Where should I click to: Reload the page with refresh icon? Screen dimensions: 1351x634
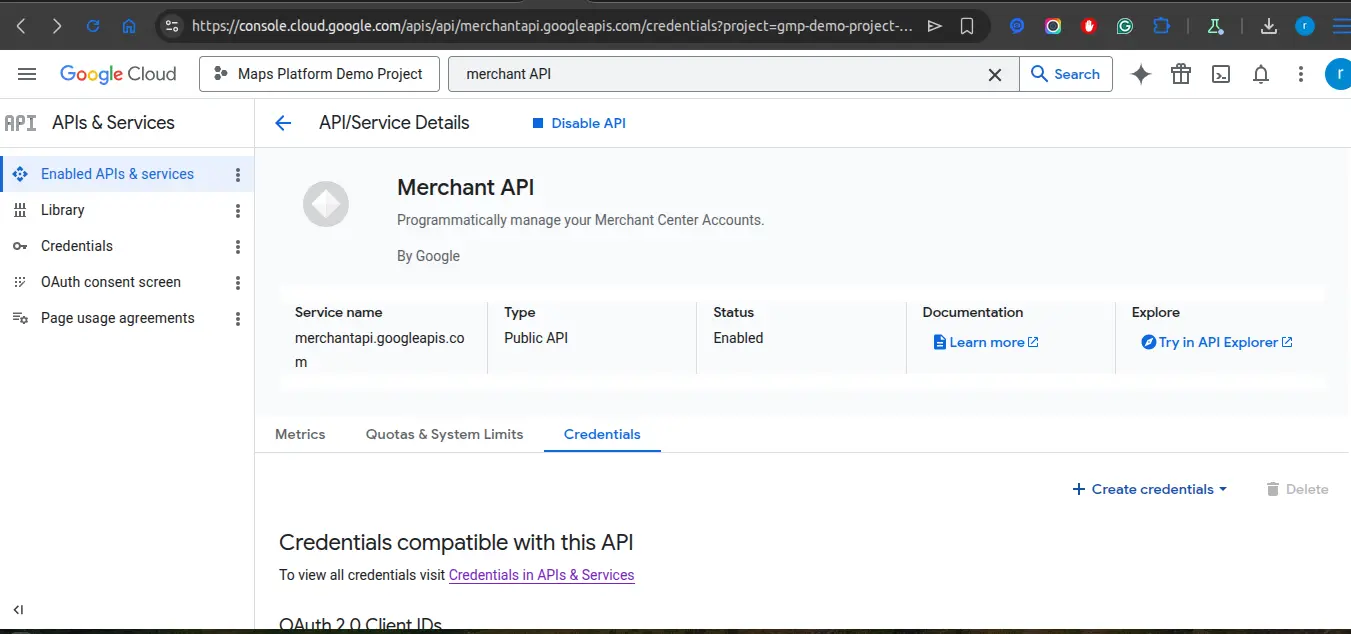[93, 26]
